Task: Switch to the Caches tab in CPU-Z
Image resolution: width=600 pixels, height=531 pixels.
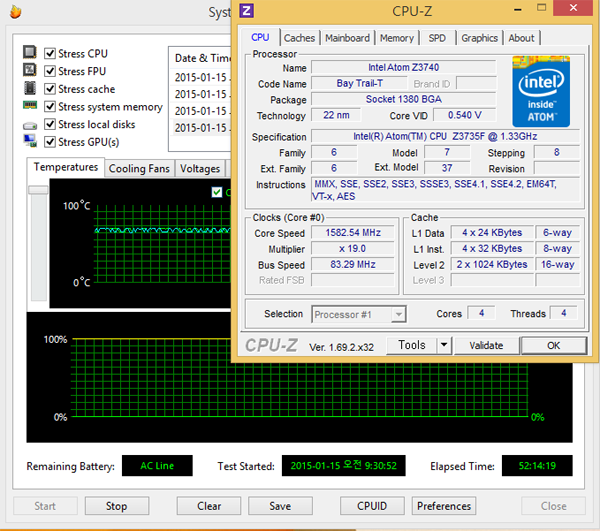Action: point(299,38)
